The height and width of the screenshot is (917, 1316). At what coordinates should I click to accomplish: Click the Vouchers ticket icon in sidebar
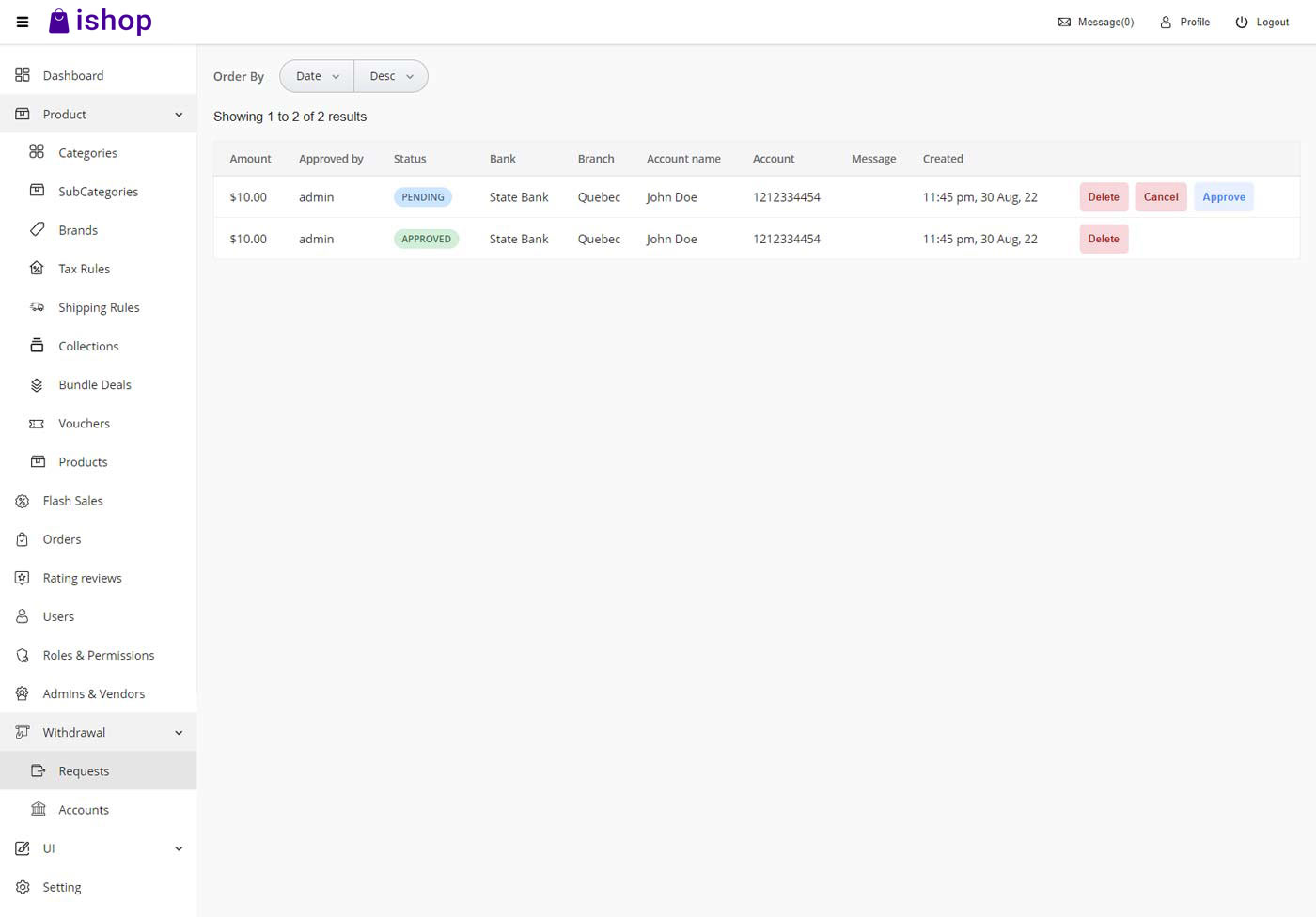pos(37,423)
